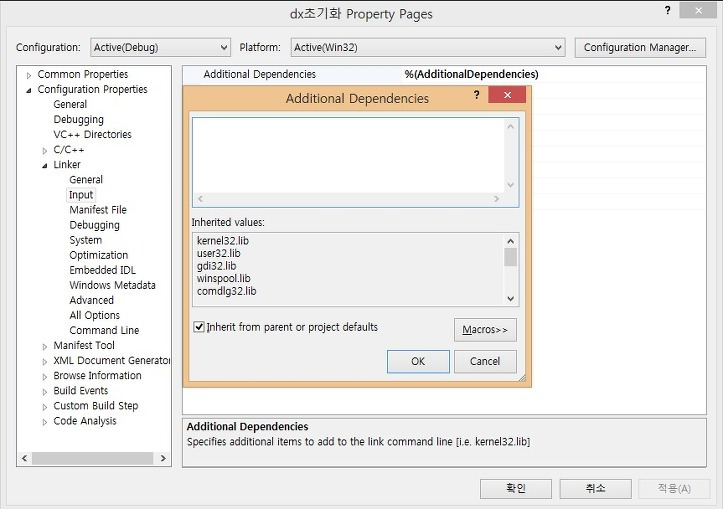
Task: Expand the Manifest Tool node
Action: pos(45,346)
